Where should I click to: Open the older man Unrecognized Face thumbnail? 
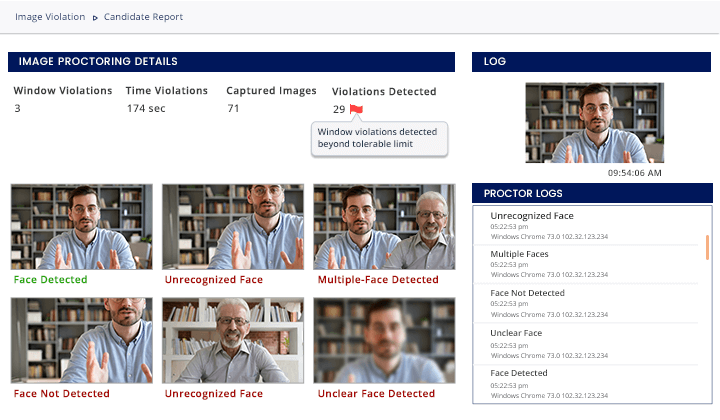pyautogui.click(x=233, y=340)
